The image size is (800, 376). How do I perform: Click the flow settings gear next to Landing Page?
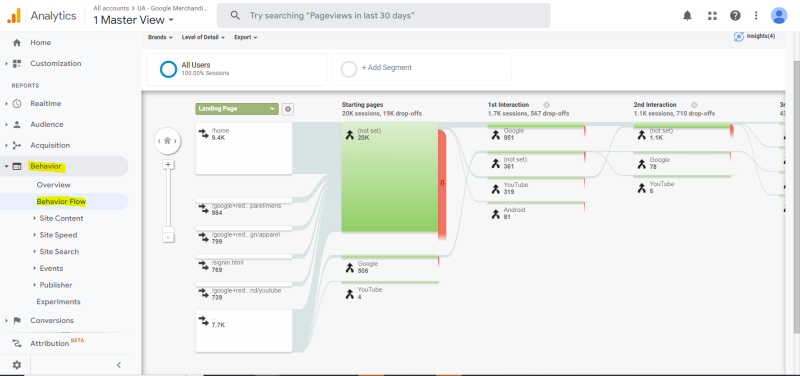point(288,109)
